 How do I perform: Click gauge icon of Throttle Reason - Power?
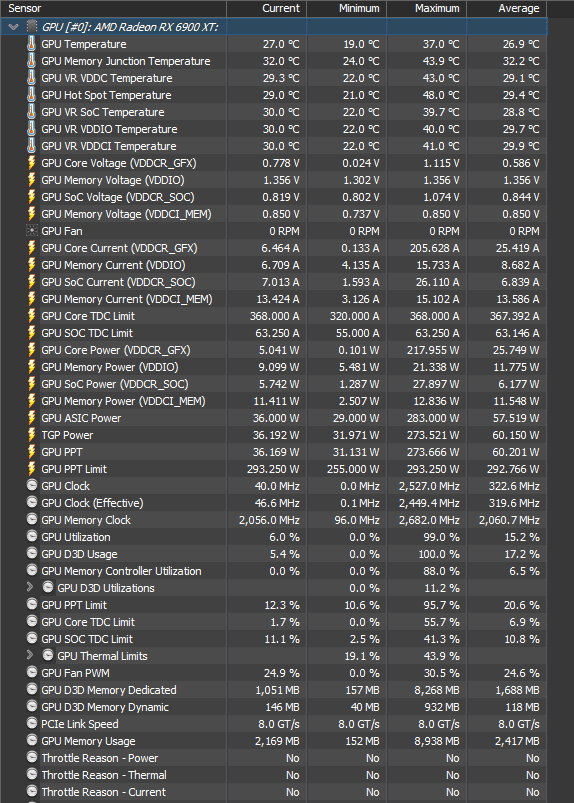(x=32, y=757)
